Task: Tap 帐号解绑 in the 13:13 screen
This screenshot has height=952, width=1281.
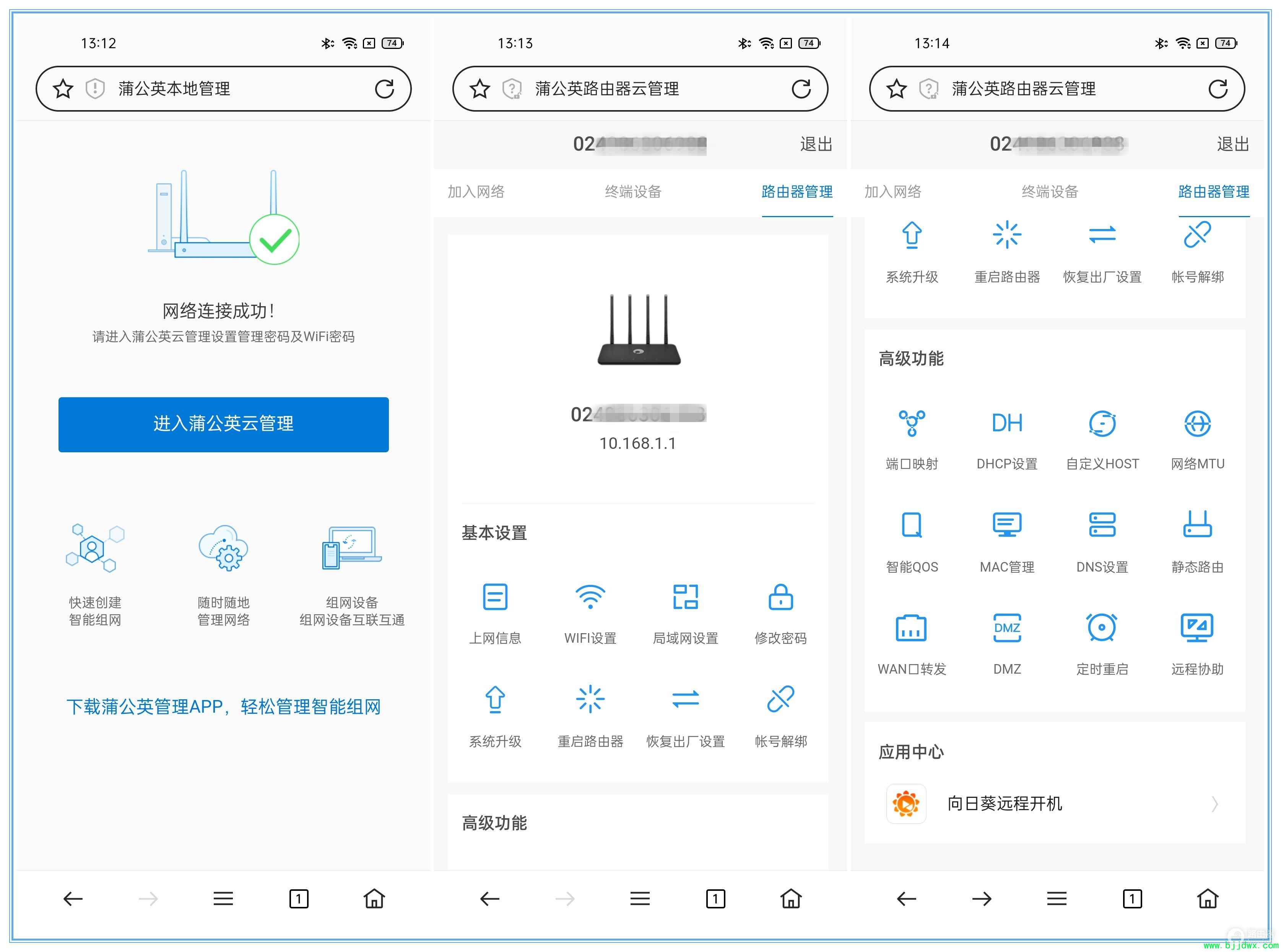Action: click(x=780, y=716)
